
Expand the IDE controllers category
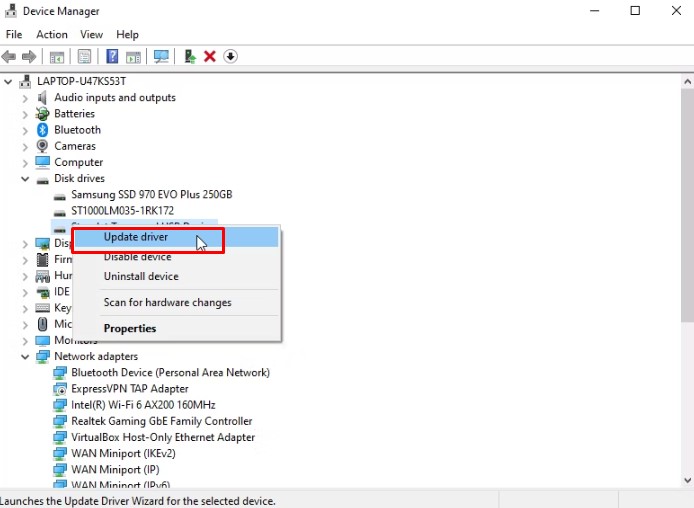click(25, 292)
